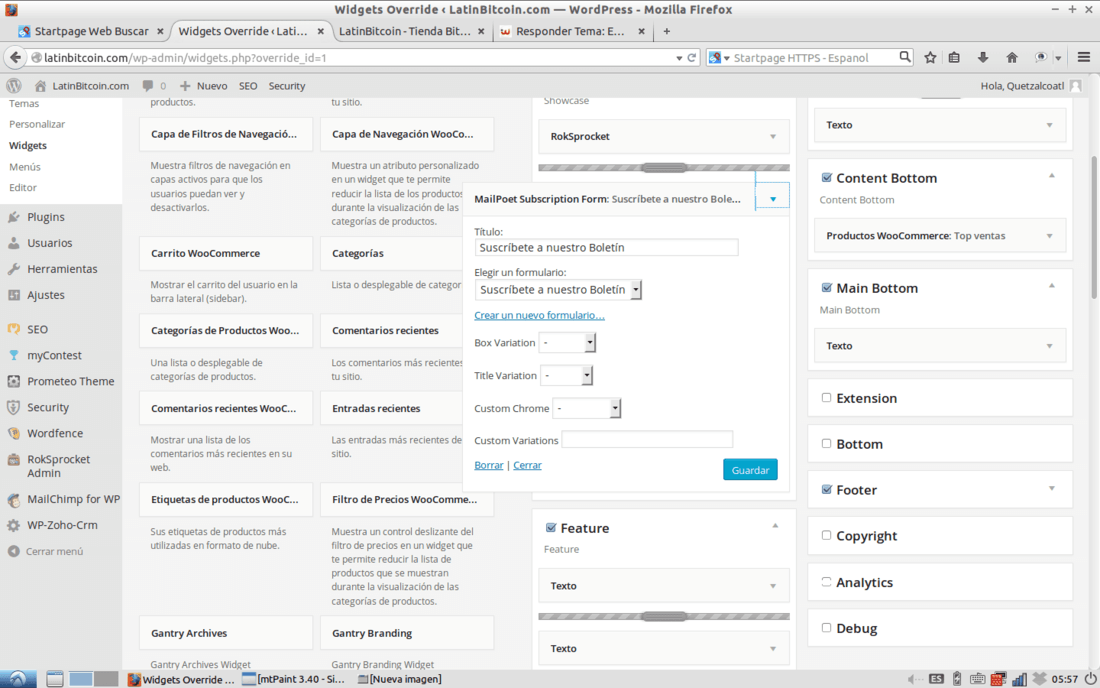Go back with browser back arrow
The width and height of the screenshot is (1100, 688).
[15, 58]
